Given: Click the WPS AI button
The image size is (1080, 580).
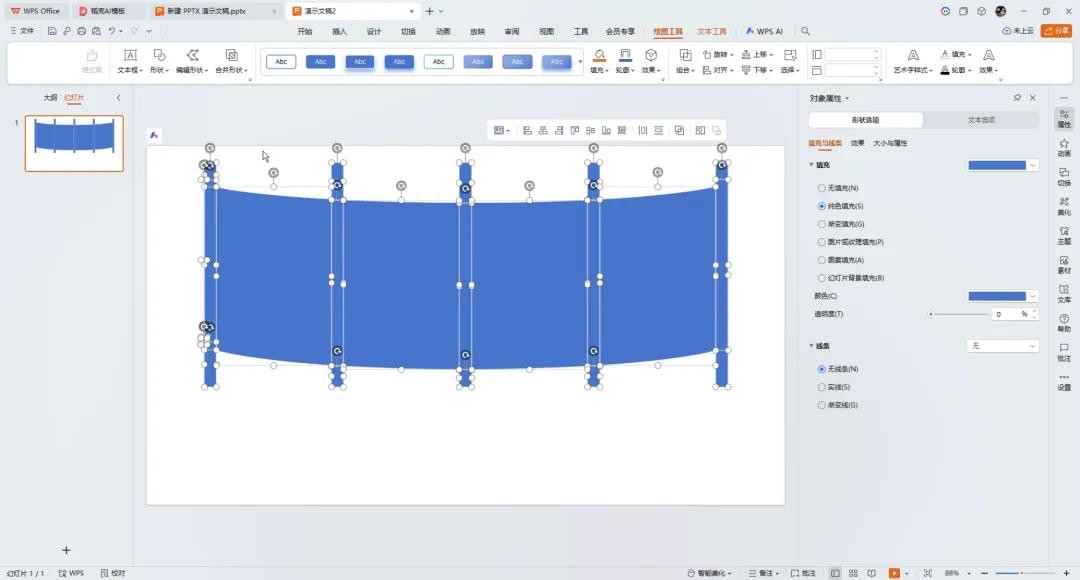Looking at the screenshot, I should tap(765, 31).
